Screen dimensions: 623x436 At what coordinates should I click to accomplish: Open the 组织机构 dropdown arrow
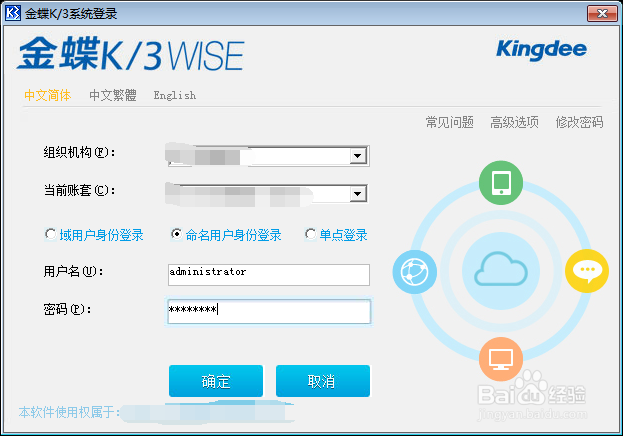coord(358,156)
